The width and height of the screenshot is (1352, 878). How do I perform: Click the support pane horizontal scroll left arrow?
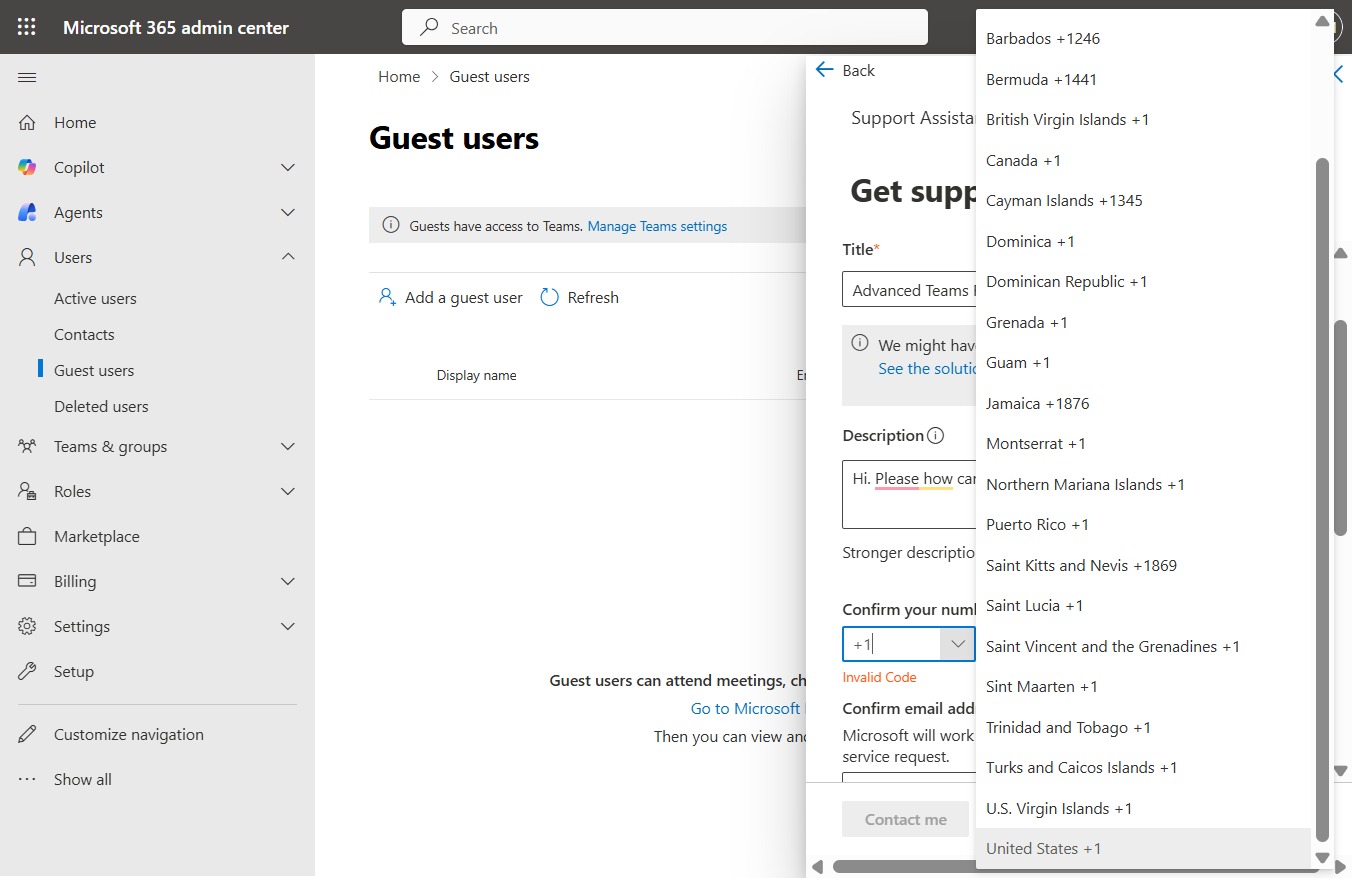pos(817,866)
